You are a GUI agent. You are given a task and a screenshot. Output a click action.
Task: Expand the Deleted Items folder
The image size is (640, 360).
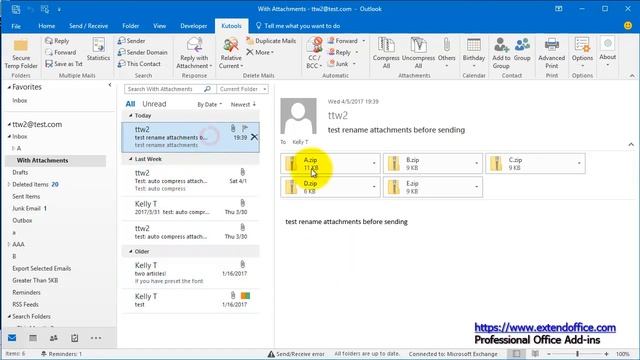pyautogui.click(x=9, y=184)
